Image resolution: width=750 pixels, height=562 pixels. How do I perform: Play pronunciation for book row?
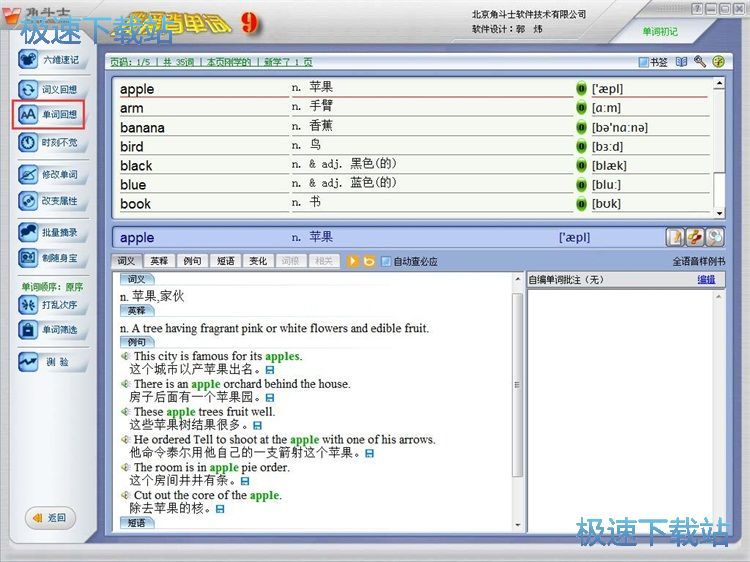pyautogui.click(x=581, y=204)
